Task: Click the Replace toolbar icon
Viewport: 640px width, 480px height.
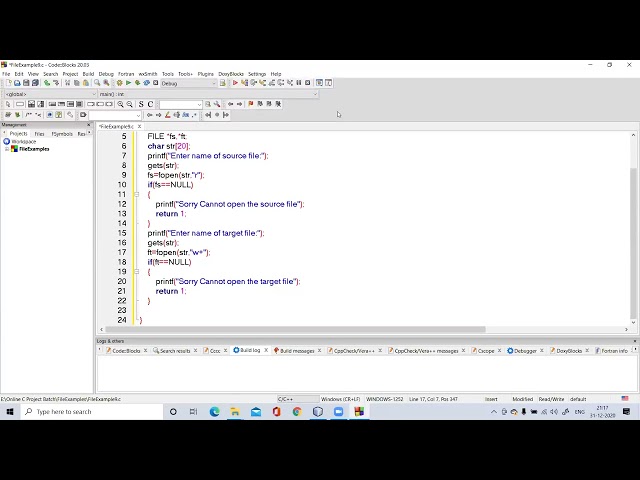Action: click(106, 83)
